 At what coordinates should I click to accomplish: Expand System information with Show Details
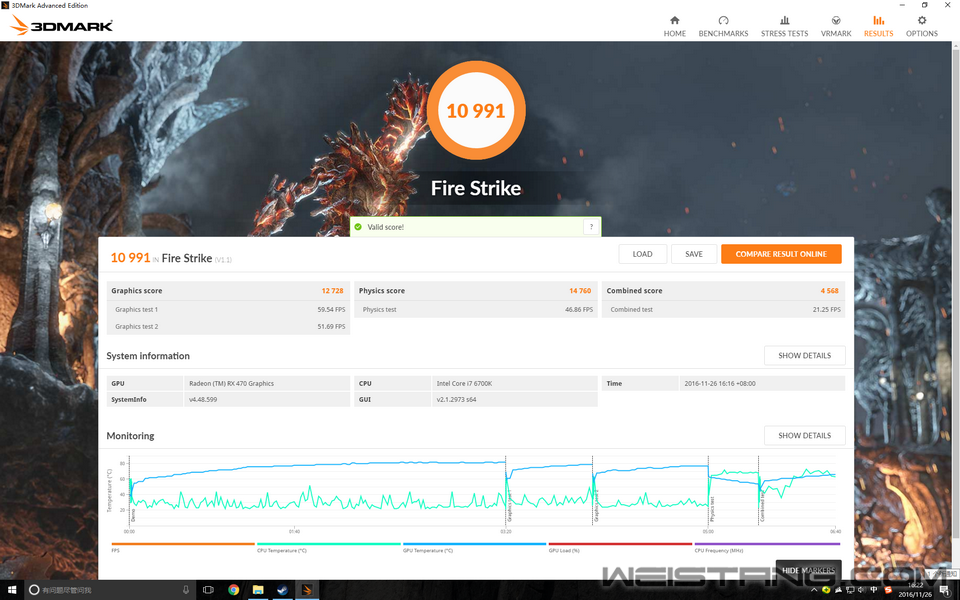804,356
